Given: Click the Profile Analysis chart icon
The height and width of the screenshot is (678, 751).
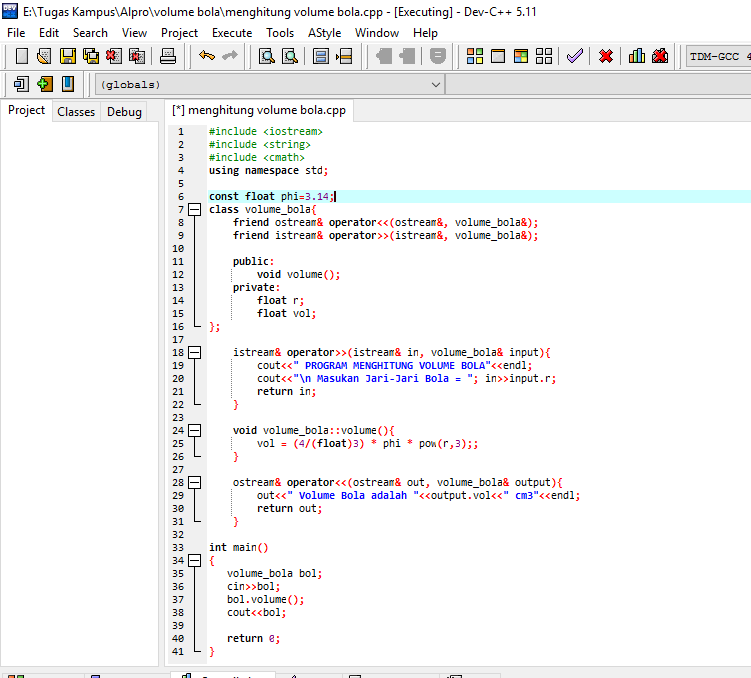Looking at the screenshot, I should pos(637,56).
